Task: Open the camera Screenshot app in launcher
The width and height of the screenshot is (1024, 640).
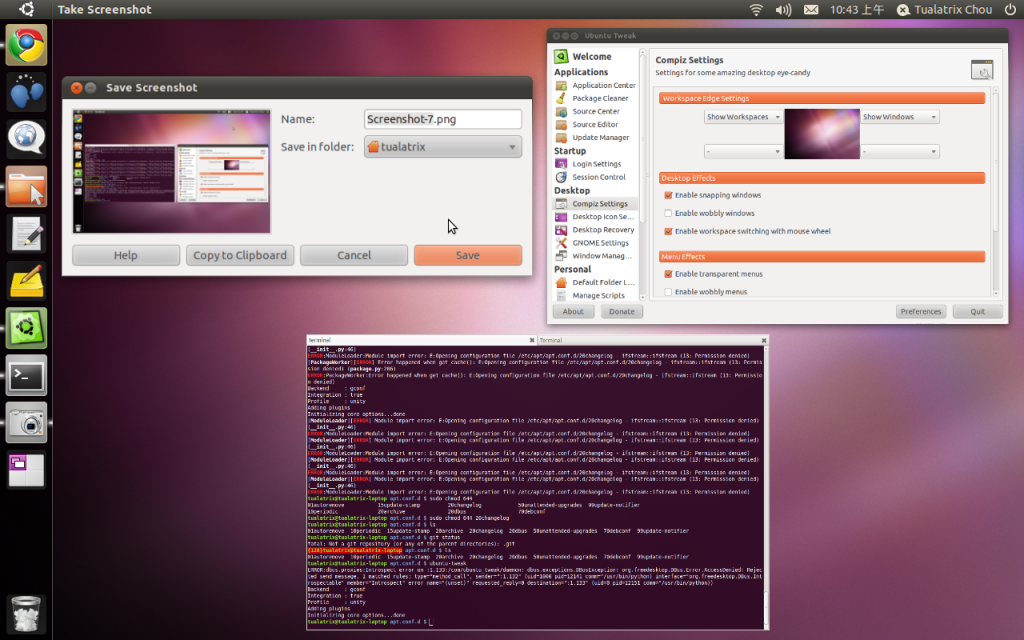Action: [x=26, y=423]
